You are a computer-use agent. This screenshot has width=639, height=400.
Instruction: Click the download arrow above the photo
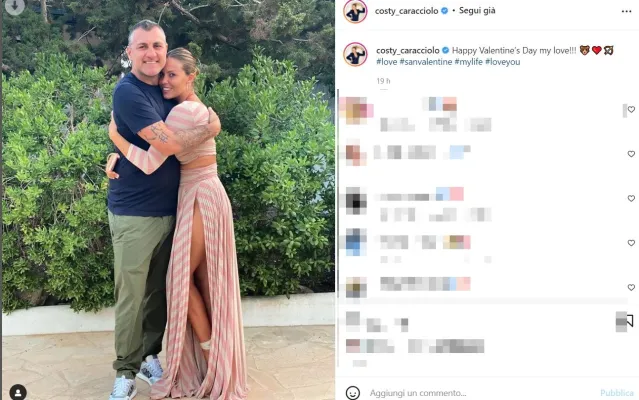pos(15,6)
